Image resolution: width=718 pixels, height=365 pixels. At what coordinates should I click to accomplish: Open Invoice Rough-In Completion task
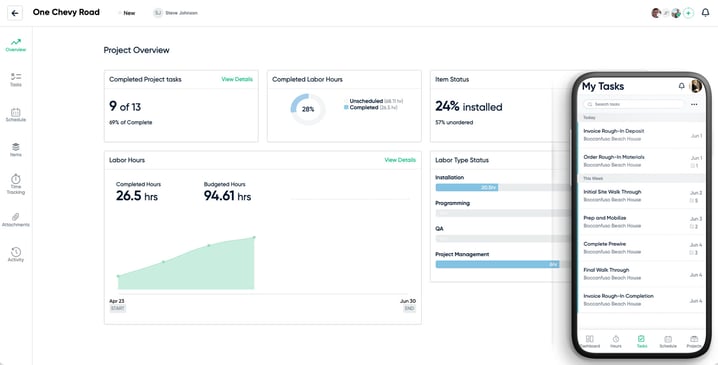(x=641, y=300)
